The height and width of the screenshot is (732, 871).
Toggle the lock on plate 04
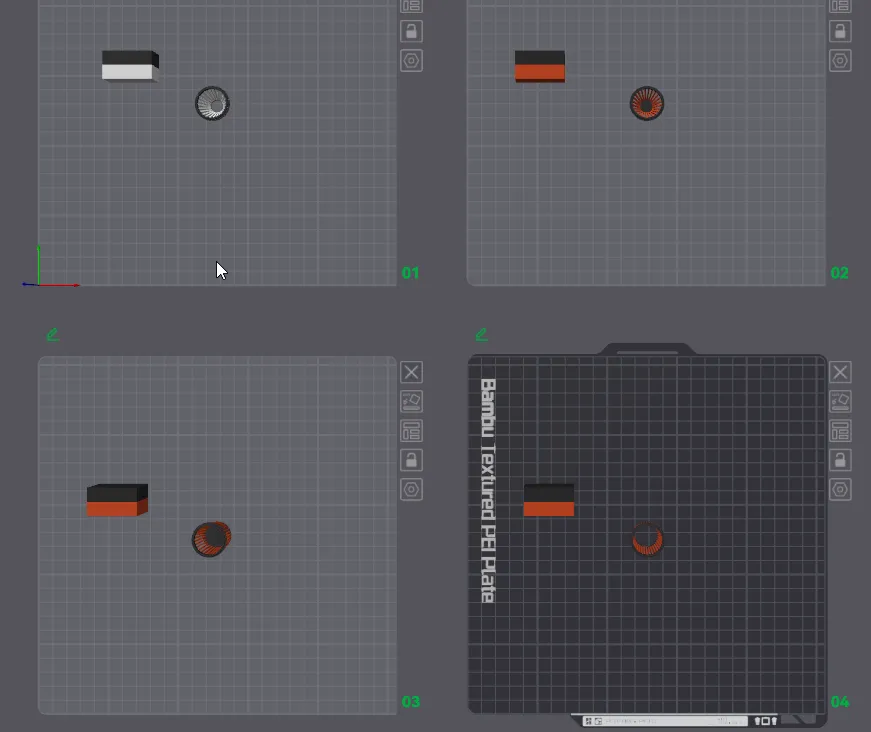840,460
